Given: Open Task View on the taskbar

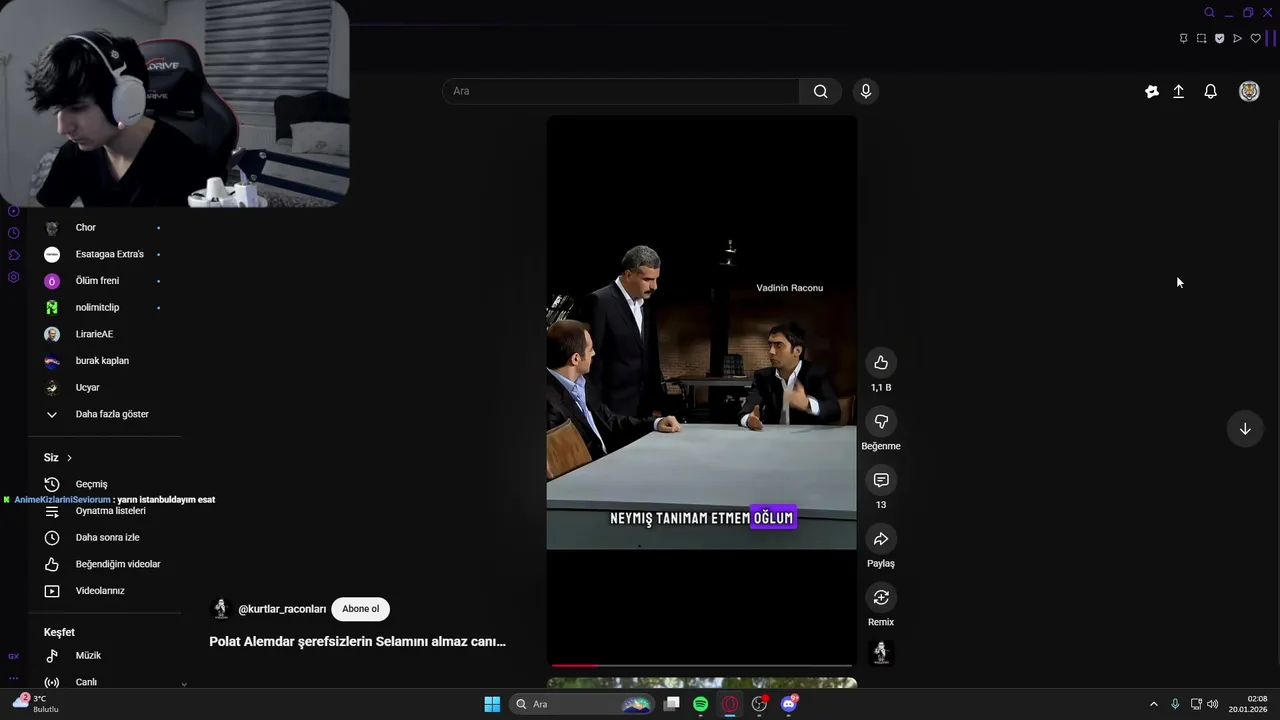Looking at the screenshot, I should click(672, 704).
